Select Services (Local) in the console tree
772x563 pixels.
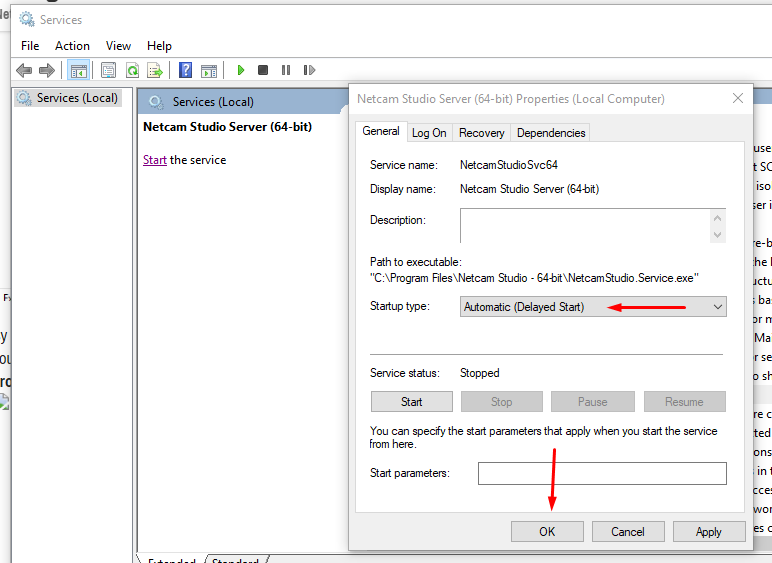tap(68, 98)
